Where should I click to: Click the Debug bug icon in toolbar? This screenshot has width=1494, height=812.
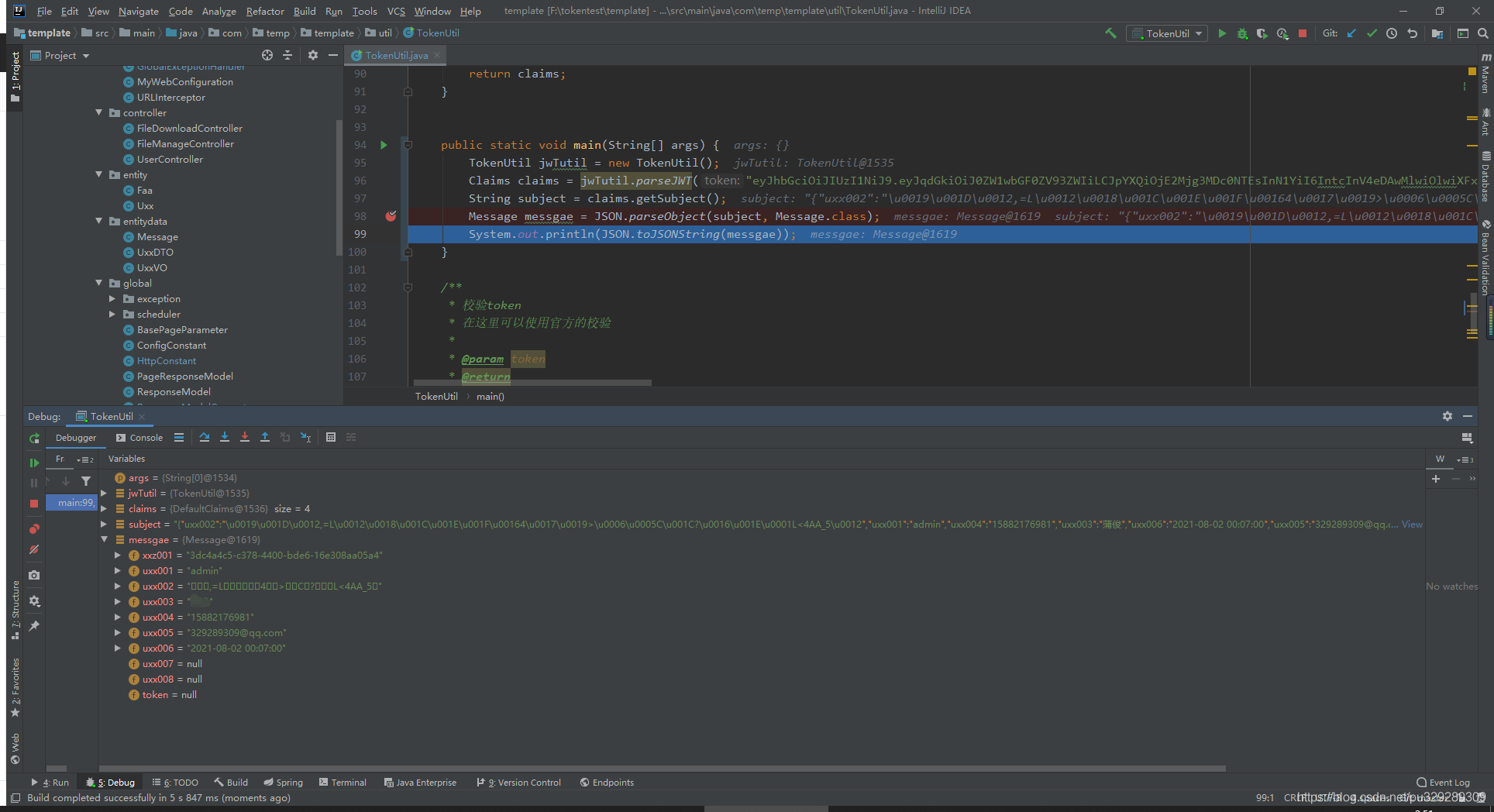[1242, 33]
